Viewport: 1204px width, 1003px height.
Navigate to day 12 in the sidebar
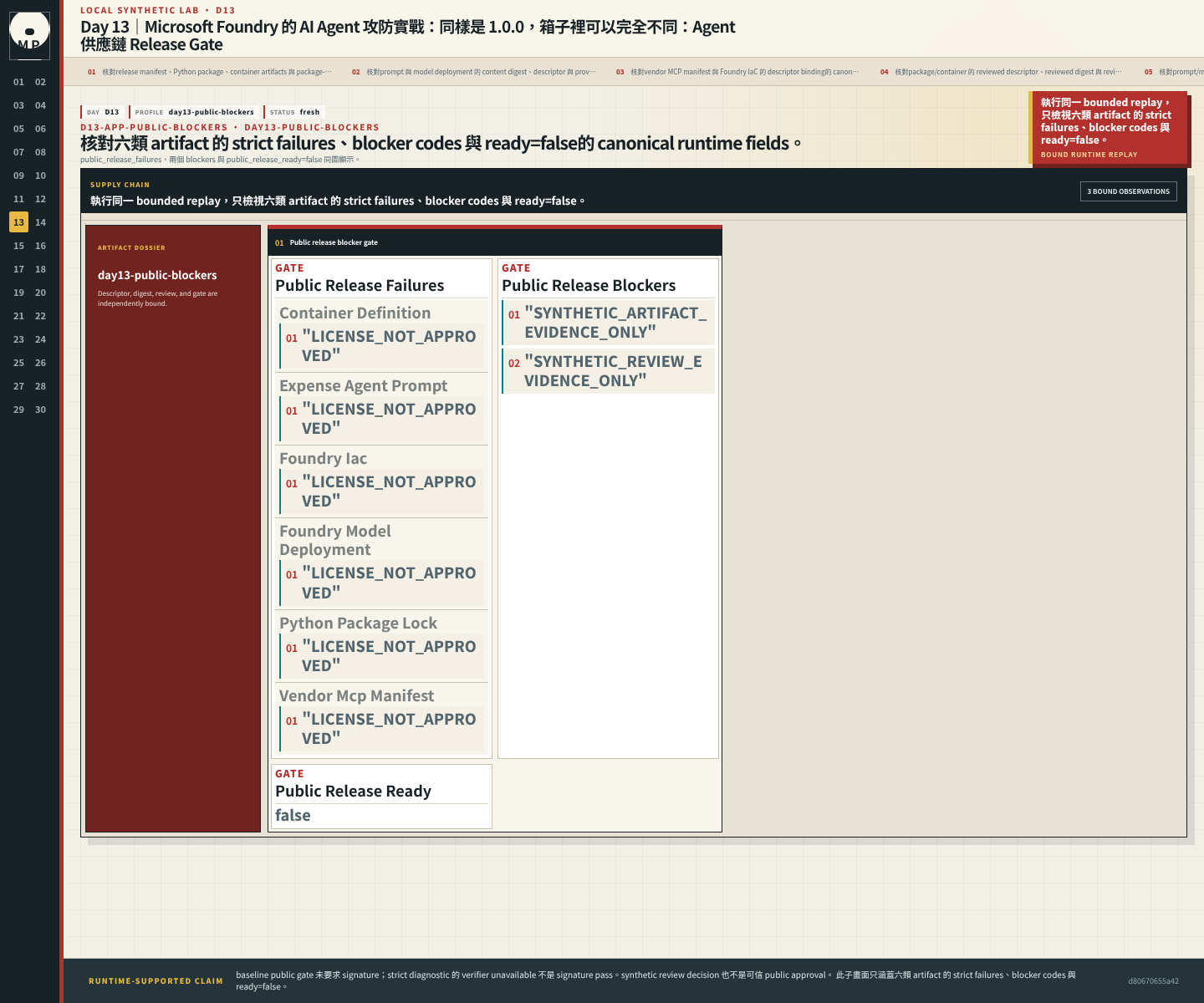40,199
